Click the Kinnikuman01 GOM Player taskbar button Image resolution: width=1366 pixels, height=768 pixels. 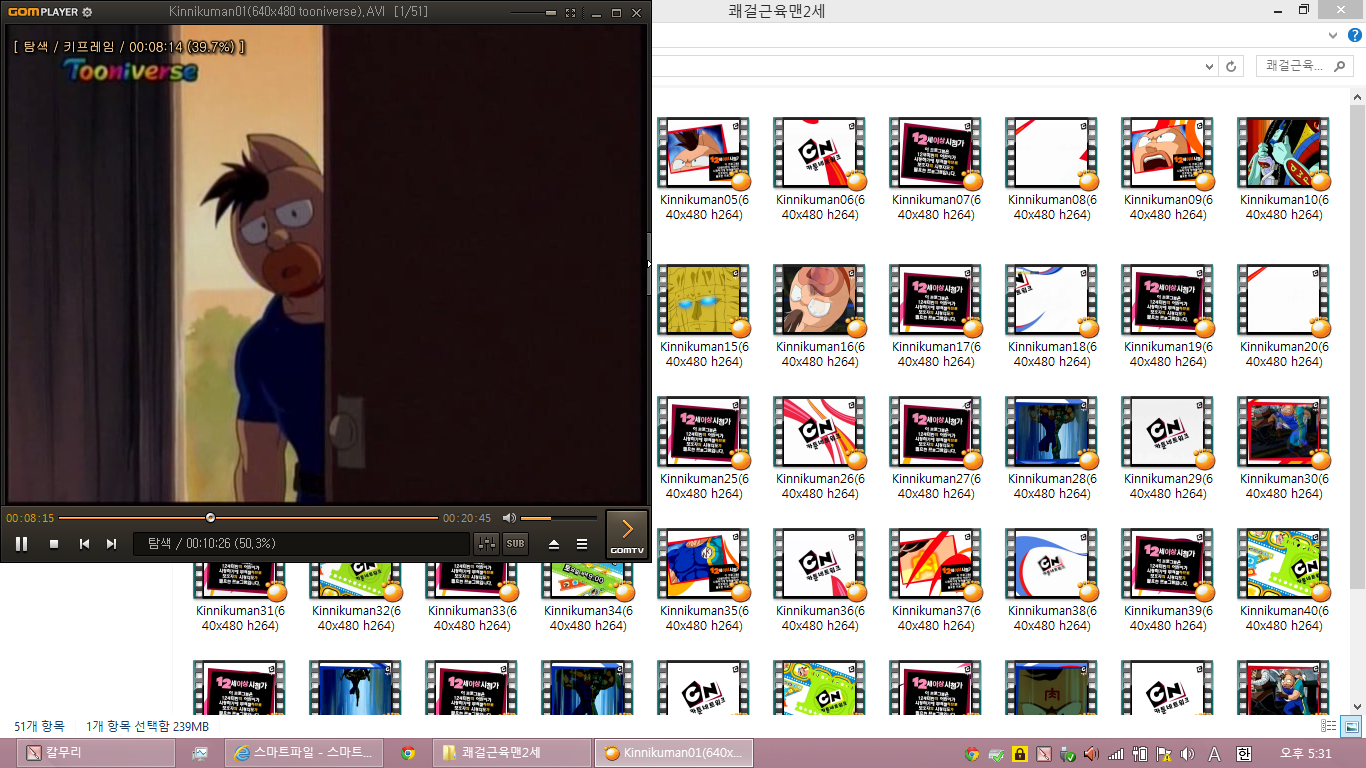tap(673, 753)
